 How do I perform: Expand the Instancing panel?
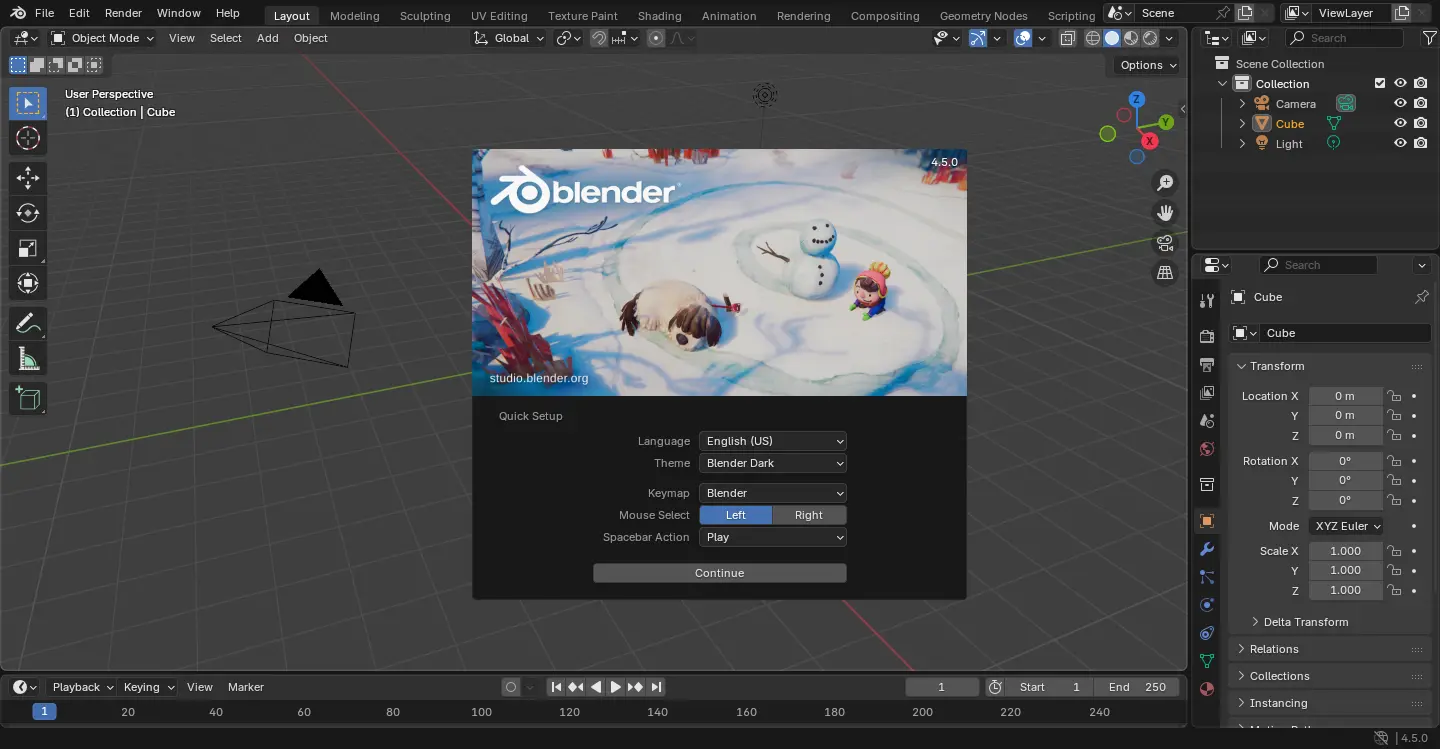click(x=1277, y=703)
